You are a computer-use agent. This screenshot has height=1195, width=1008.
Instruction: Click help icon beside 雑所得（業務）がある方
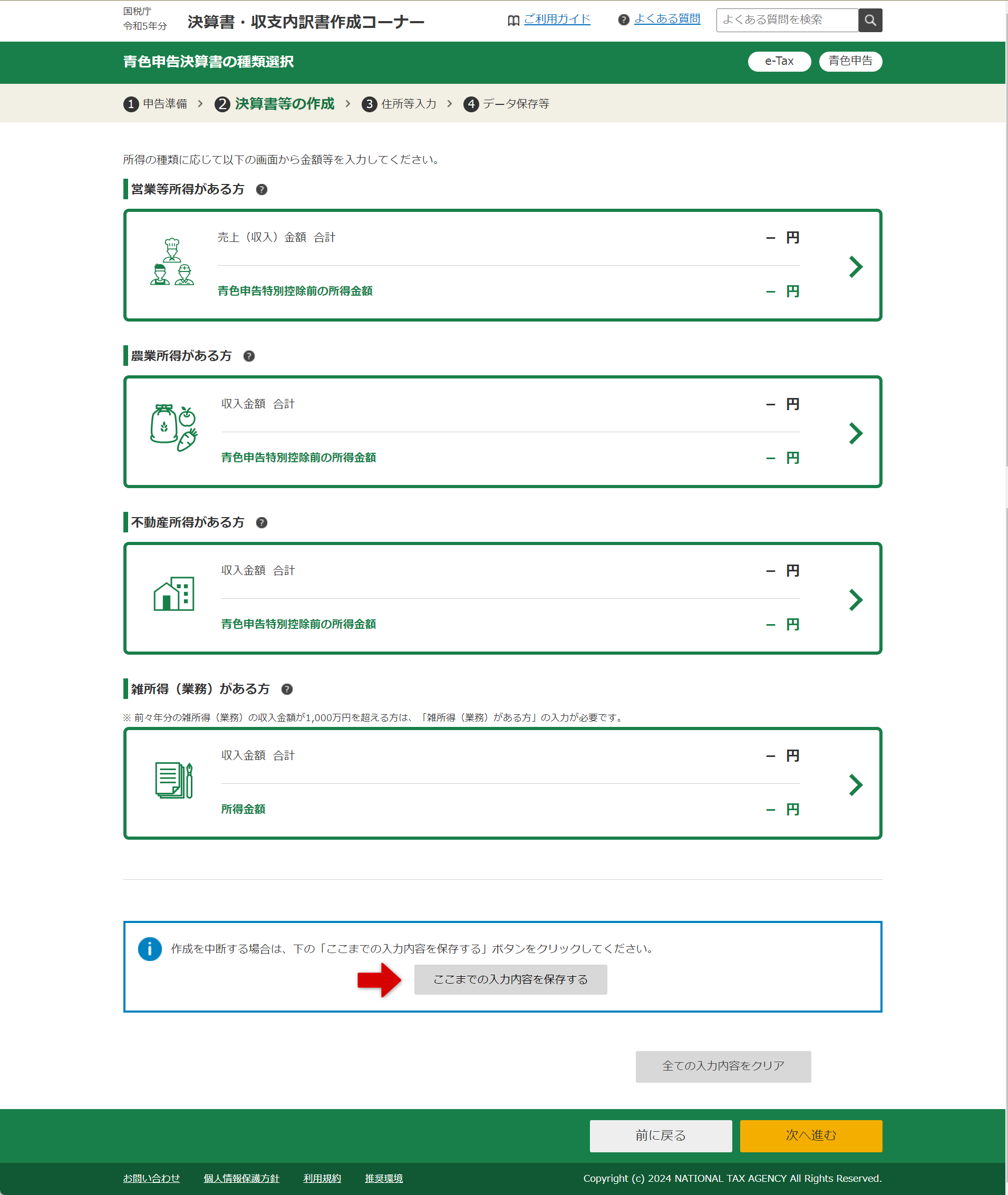(287, 689)
